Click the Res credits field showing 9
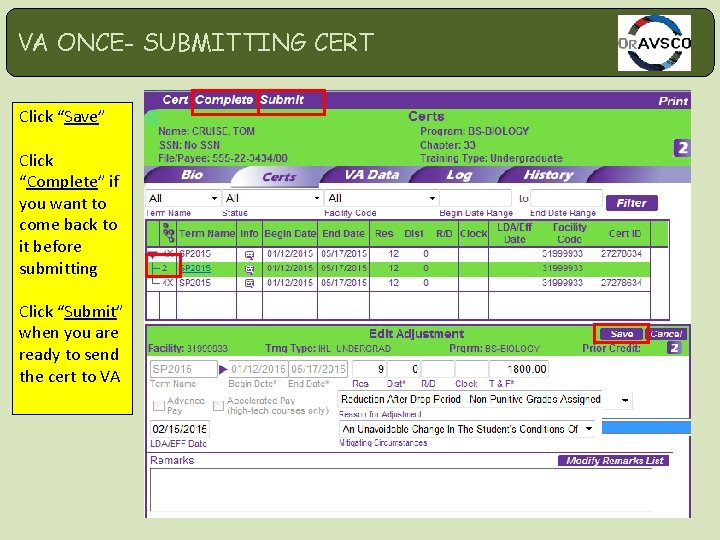The image size is (720, 540). (370, 369)
